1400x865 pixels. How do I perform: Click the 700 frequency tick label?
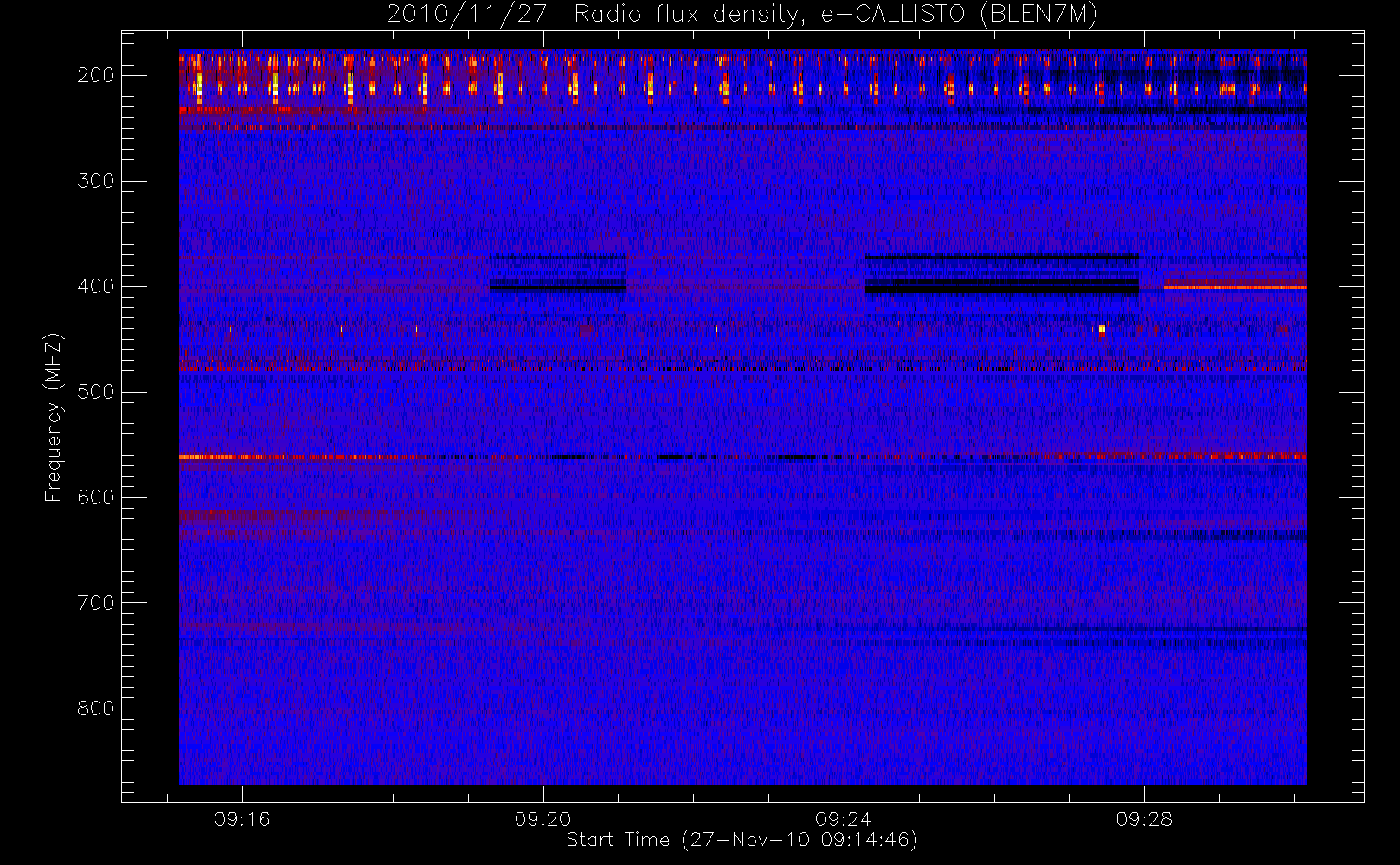click(96, 603)
